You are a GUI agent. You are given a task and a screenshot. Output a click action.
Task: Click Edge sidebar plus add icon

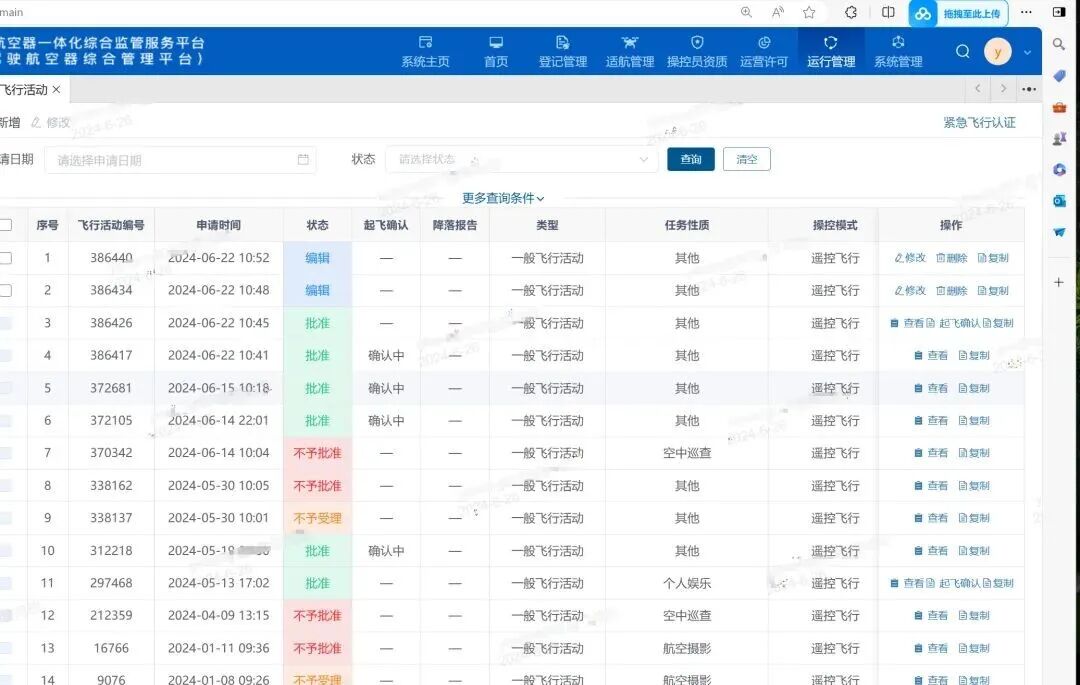[1059, 282]
